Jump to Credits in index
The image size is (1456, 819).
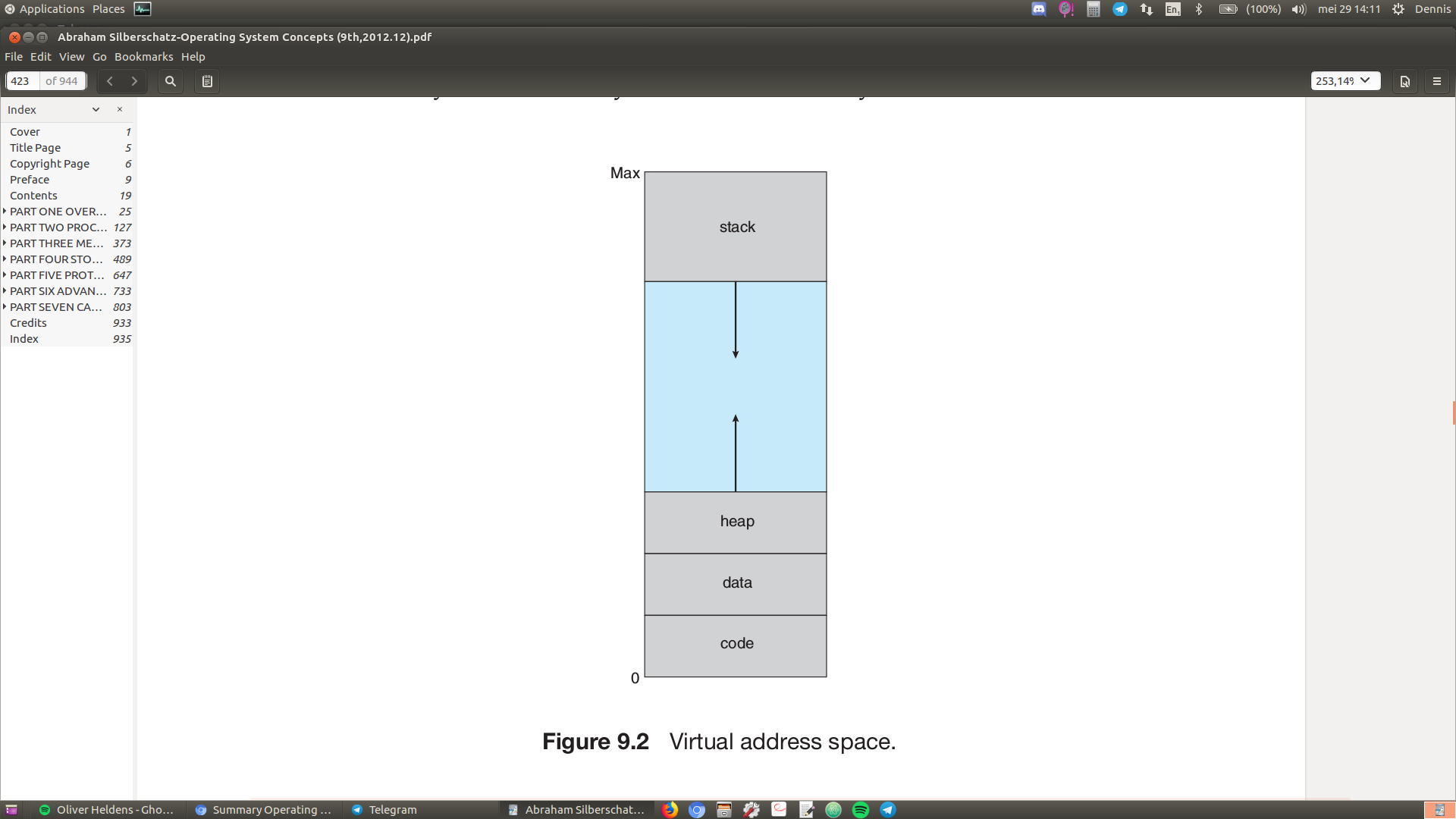point(28,323)
